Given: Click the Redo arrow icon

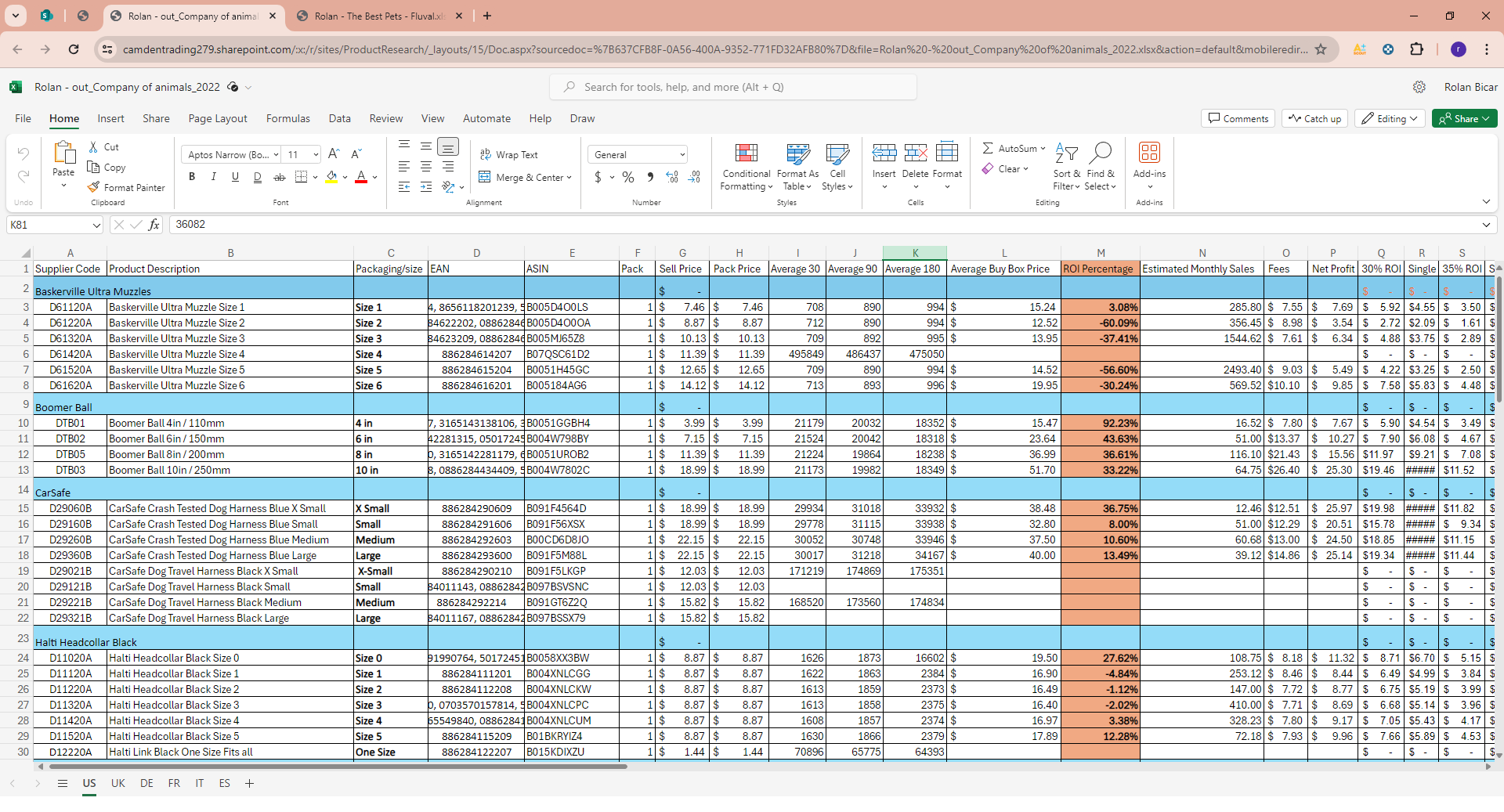Looking at the screenshot, I should [23, 176].
